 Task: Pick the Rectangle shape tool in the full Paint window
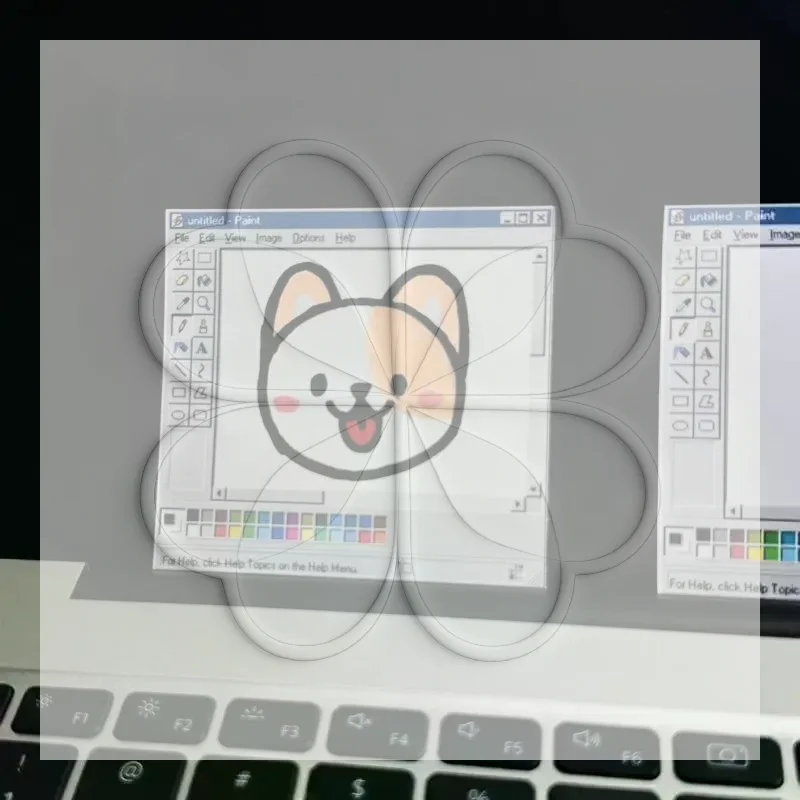tap(179, 392)
